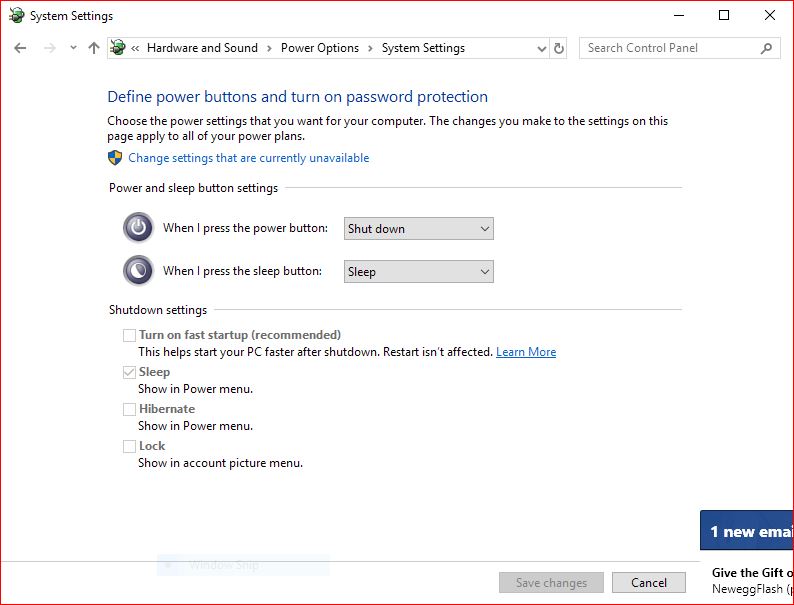Viewport: 794px width, 605px height.
Task: Open the recent locations dropdown arrow
Action: click(73, 48)
